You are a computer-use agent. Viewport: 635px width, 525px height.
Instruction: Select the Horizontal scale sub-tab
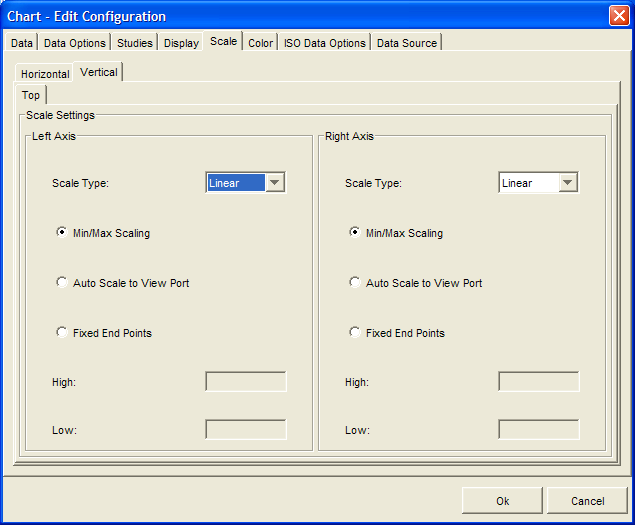[45, 74]
